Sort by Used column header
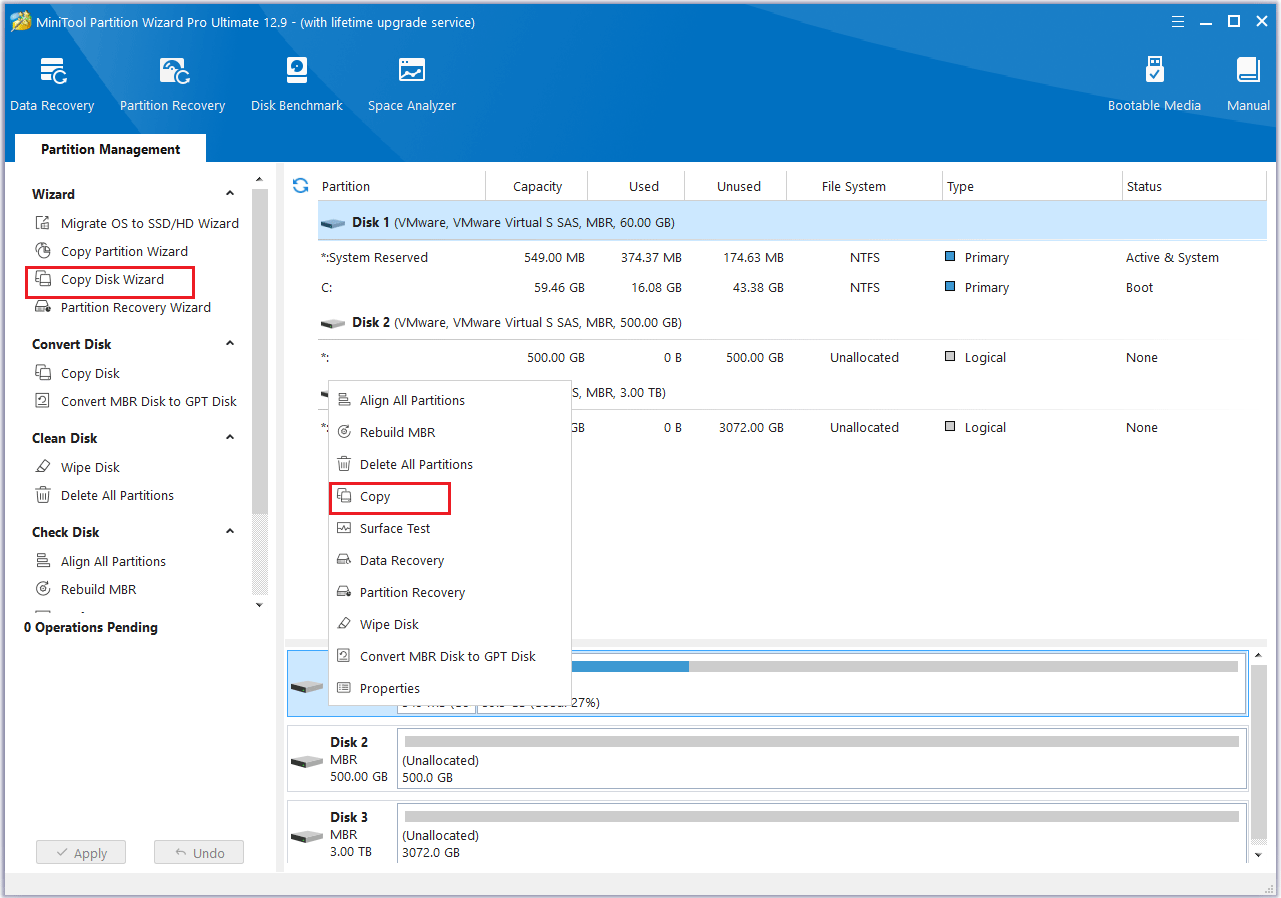The image size is (1281, 898). coord(637,186)
